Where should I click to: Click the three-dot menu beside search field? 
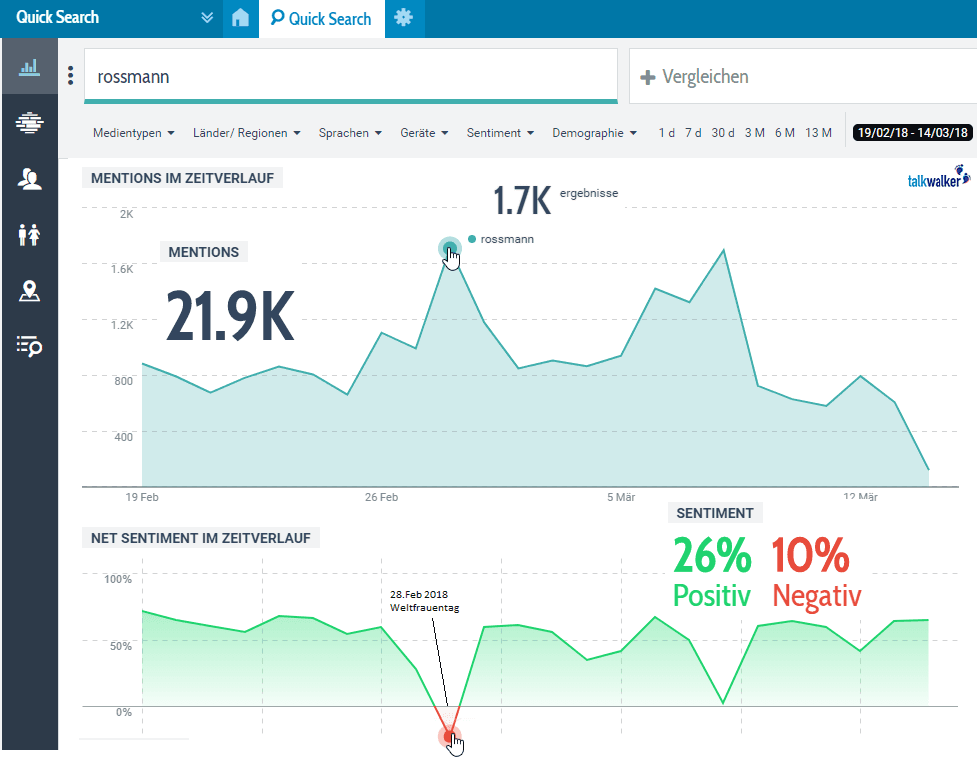[x=70, y=76]
